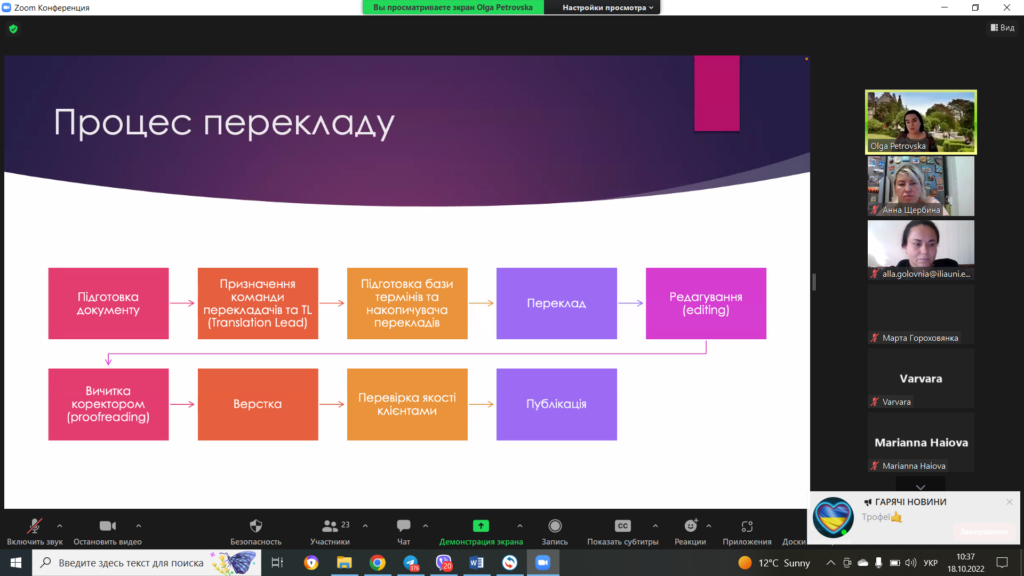Open the Участники participants panel
This screenshot has width=1024, height=576.
pyautogui.click(x=329, y=526)
